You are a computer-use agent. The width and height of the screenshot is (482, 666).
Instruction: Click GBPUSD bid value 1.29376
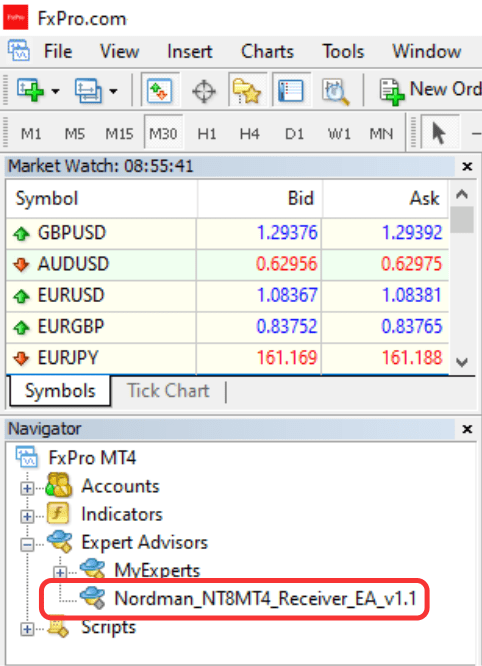pyautogui.click(x=287, y=233)
